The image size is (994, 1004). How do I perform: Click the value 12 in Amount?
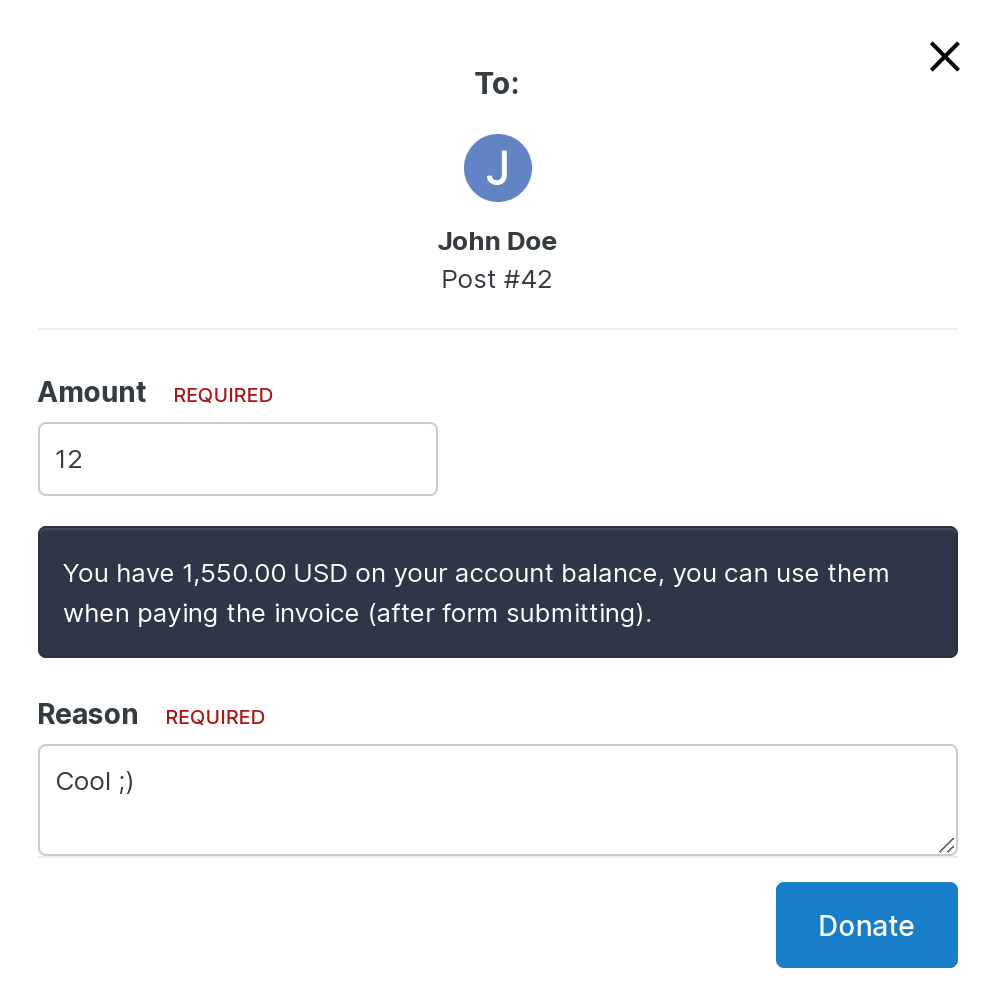click(69, 459)
